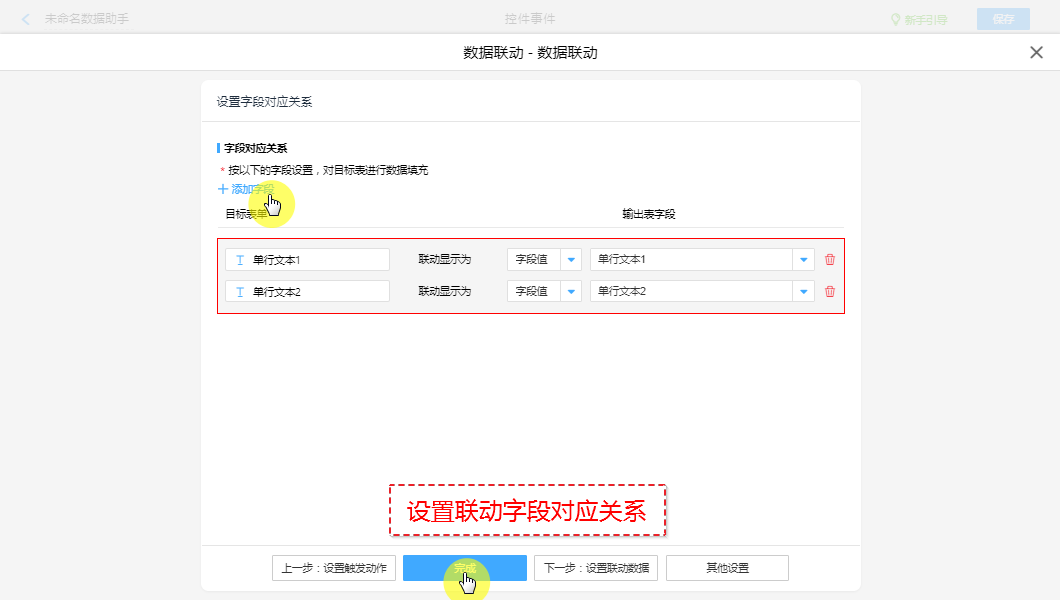Open the output field dropdown showing 单行文本1
1060x600 pixels.
coord(803,260)
